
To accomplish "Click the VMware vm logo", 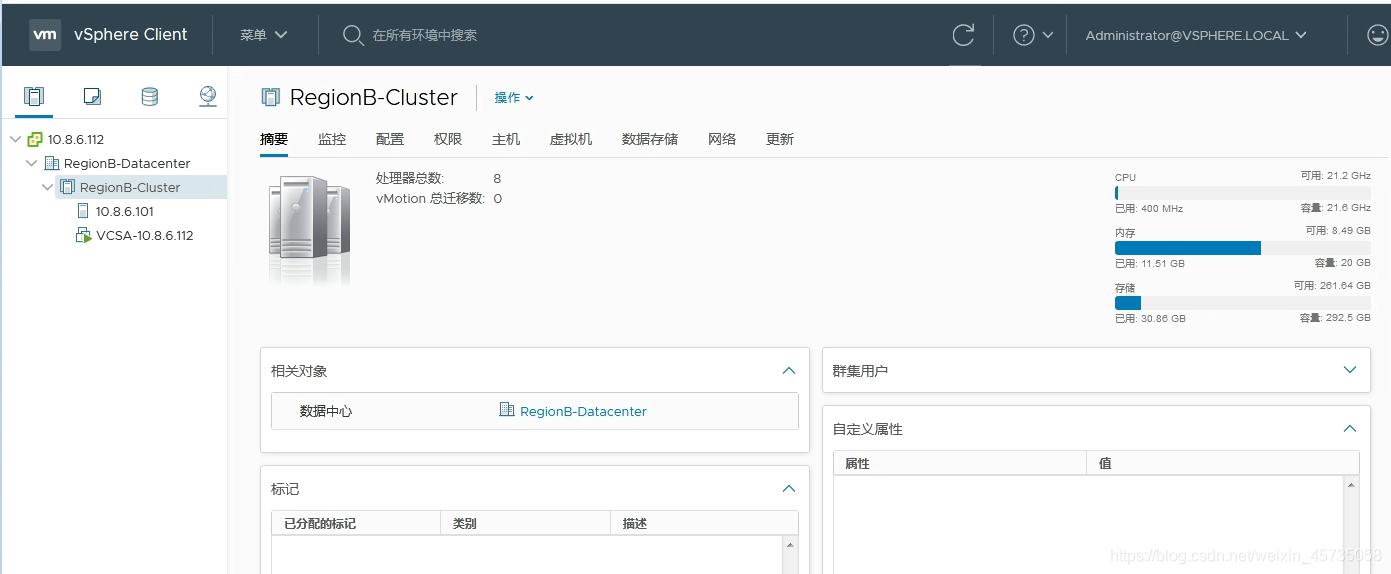I will (x=45, y=34).
